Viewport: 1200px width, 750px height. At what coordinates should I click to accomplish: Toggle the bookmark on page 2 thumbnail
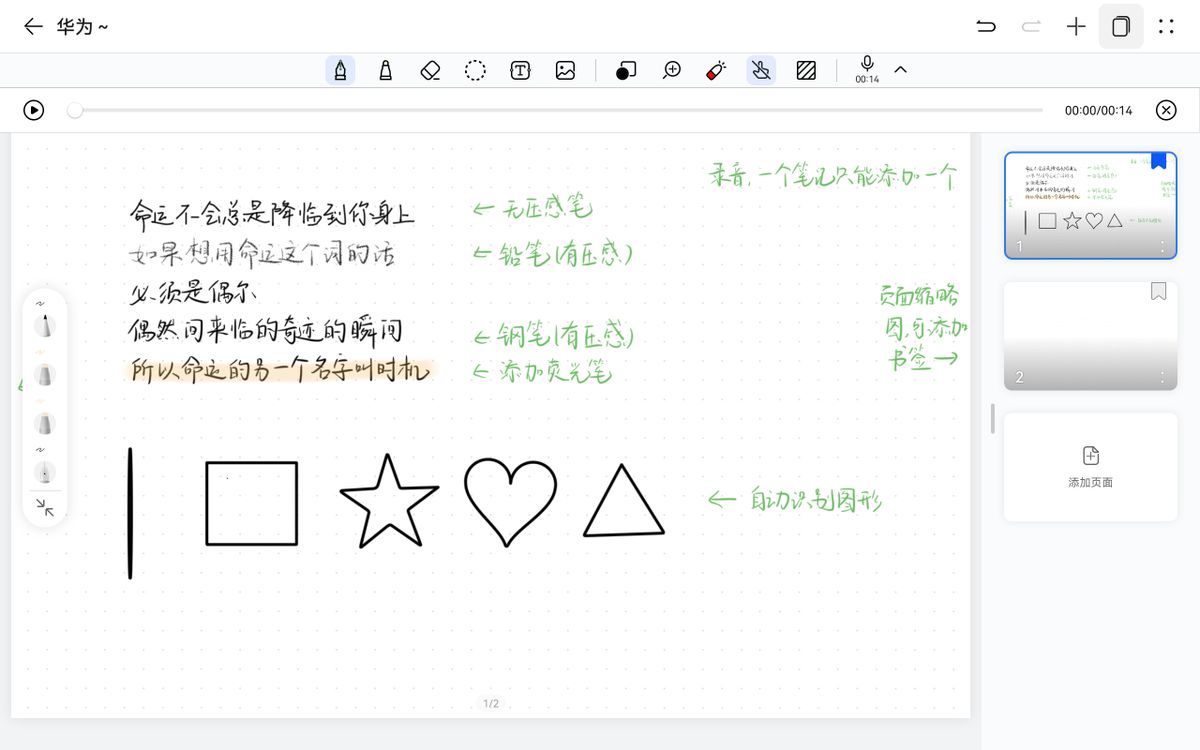pos(1158,291)
